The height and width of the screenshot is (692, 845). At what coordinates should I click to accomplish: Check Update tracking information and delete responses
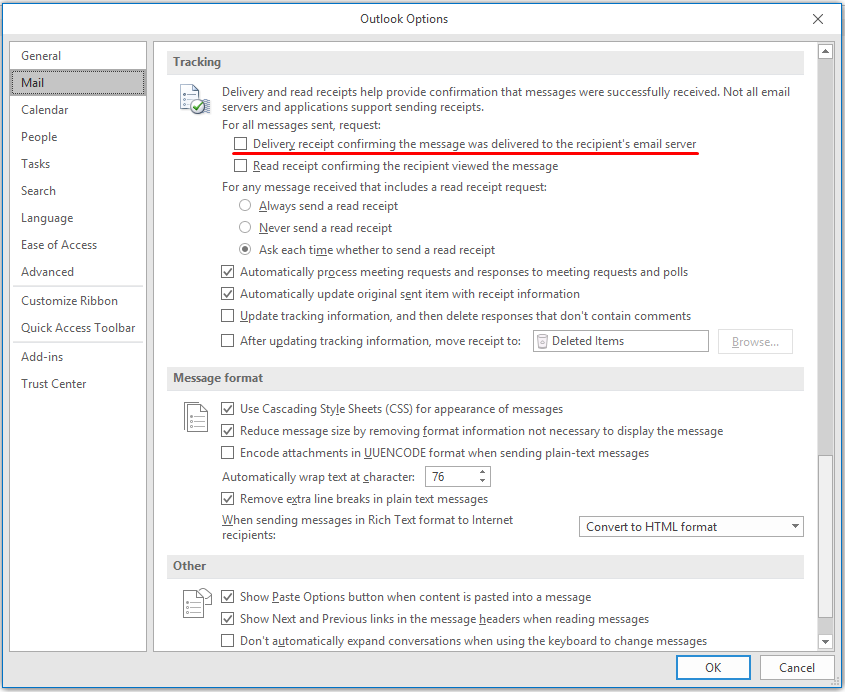tap(227, 315)
